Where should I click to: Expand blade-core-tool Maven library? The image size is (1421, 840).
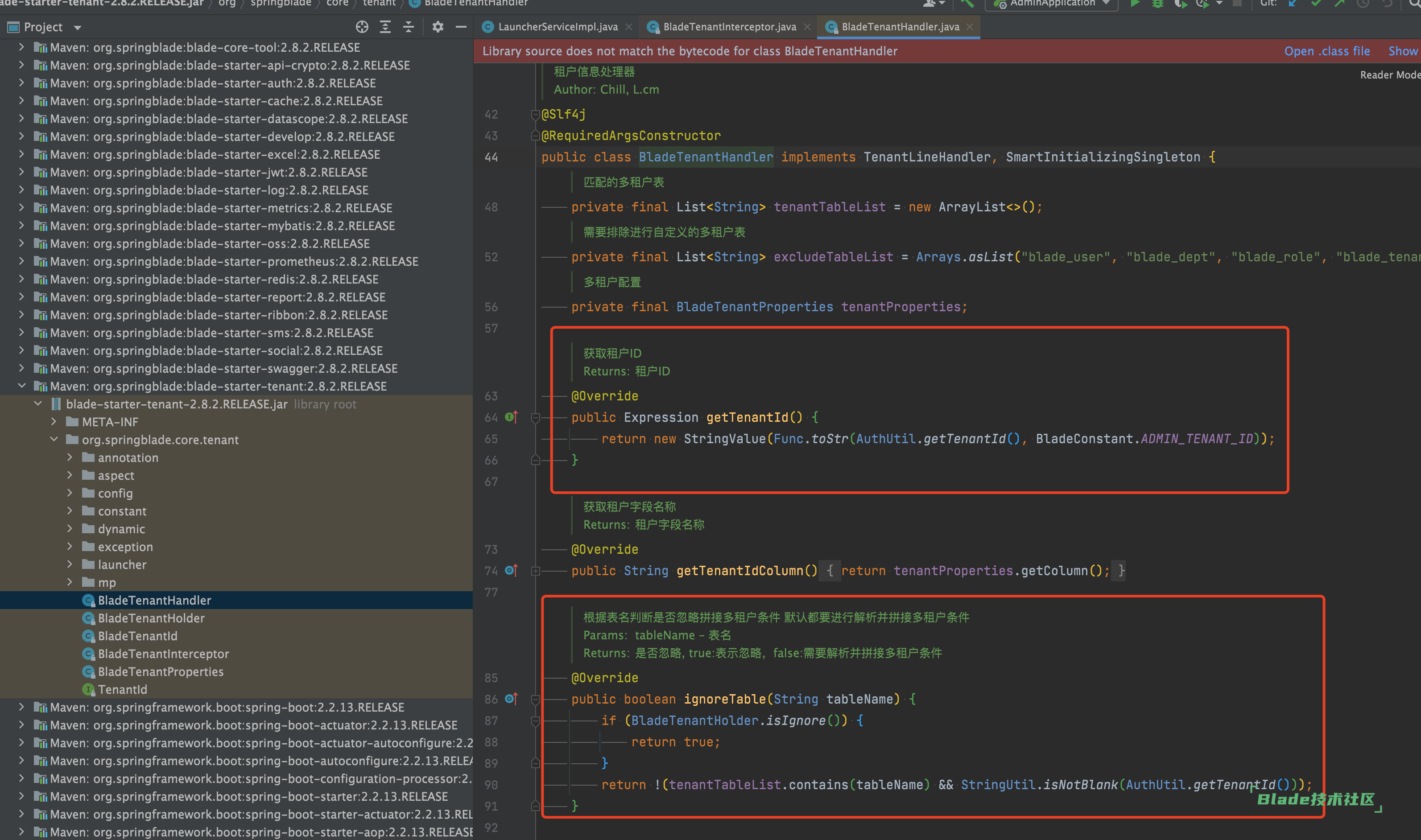tap(21, 48)
